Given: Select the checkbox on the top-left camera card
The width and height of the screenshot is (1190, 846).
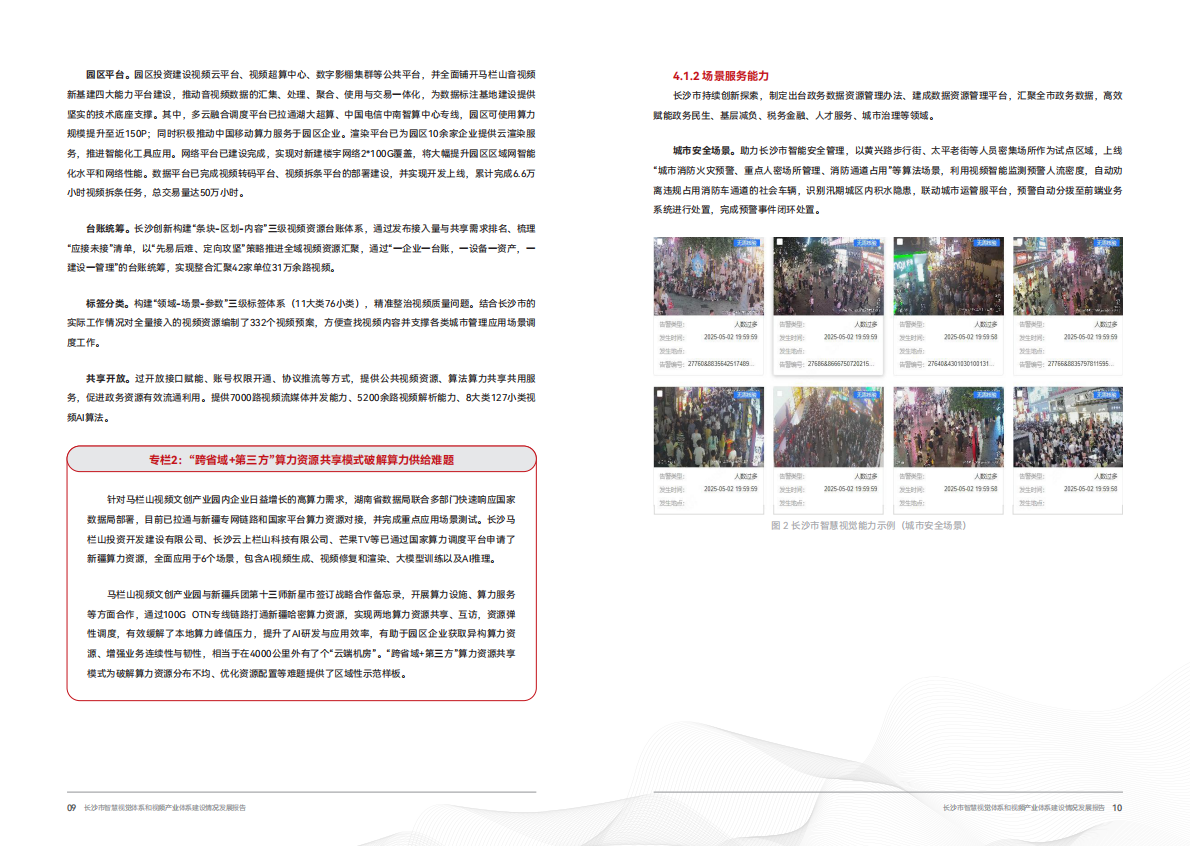Looking at the screenshot, I should pyautogui.click(x=657, y=242).
